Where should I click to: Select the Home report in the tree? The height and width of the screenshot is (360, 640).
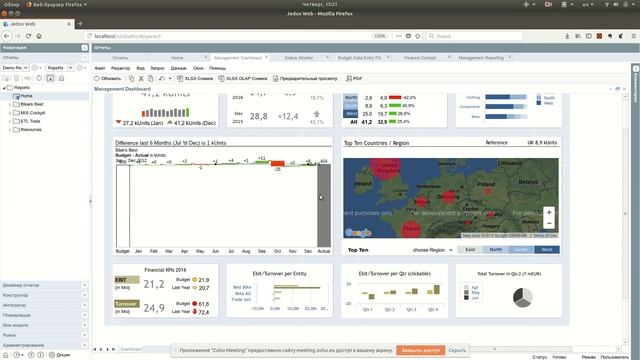[x=26, y=96]
